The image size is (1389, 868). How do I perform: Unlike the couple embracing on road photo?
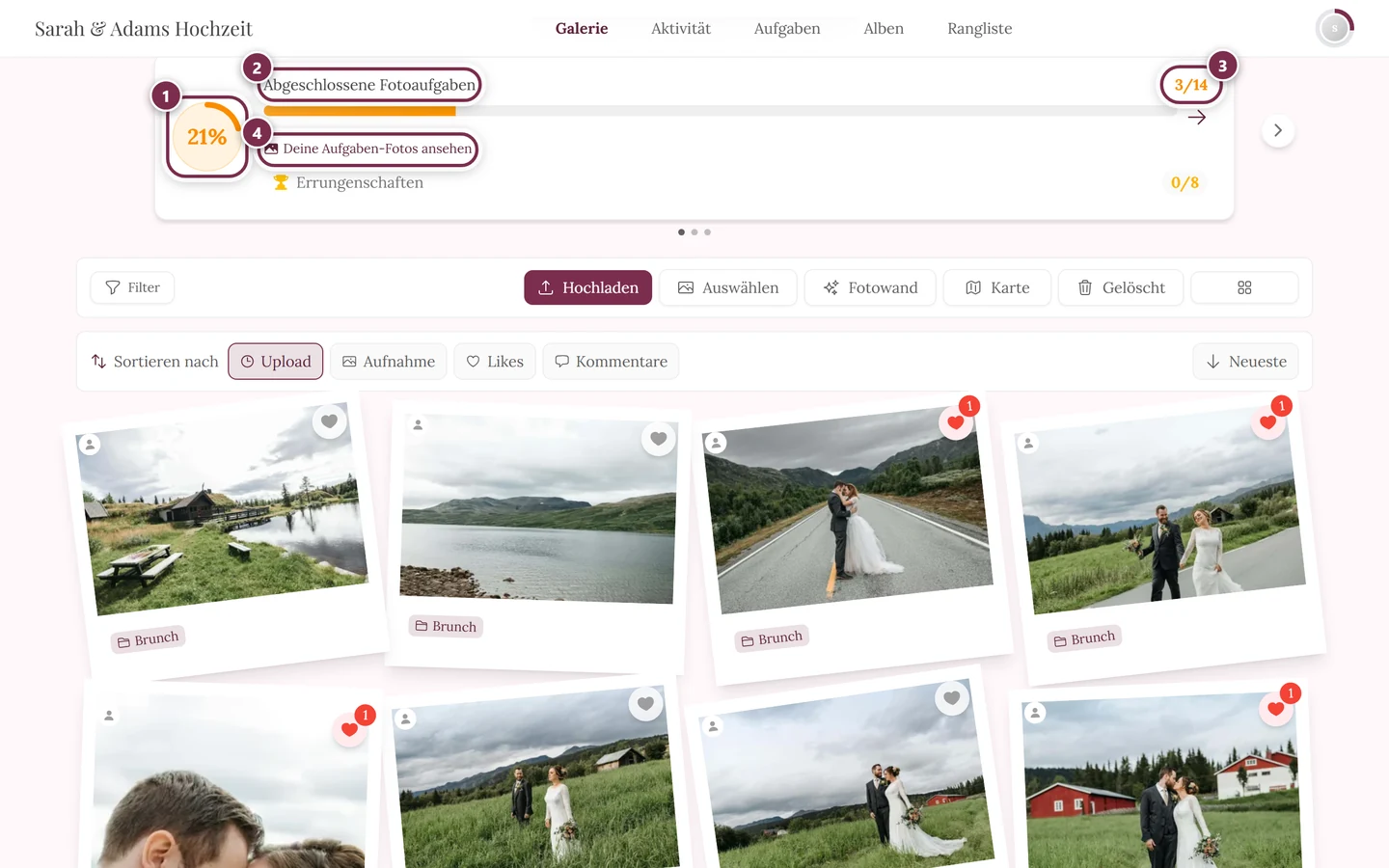(x=956, y=422)
